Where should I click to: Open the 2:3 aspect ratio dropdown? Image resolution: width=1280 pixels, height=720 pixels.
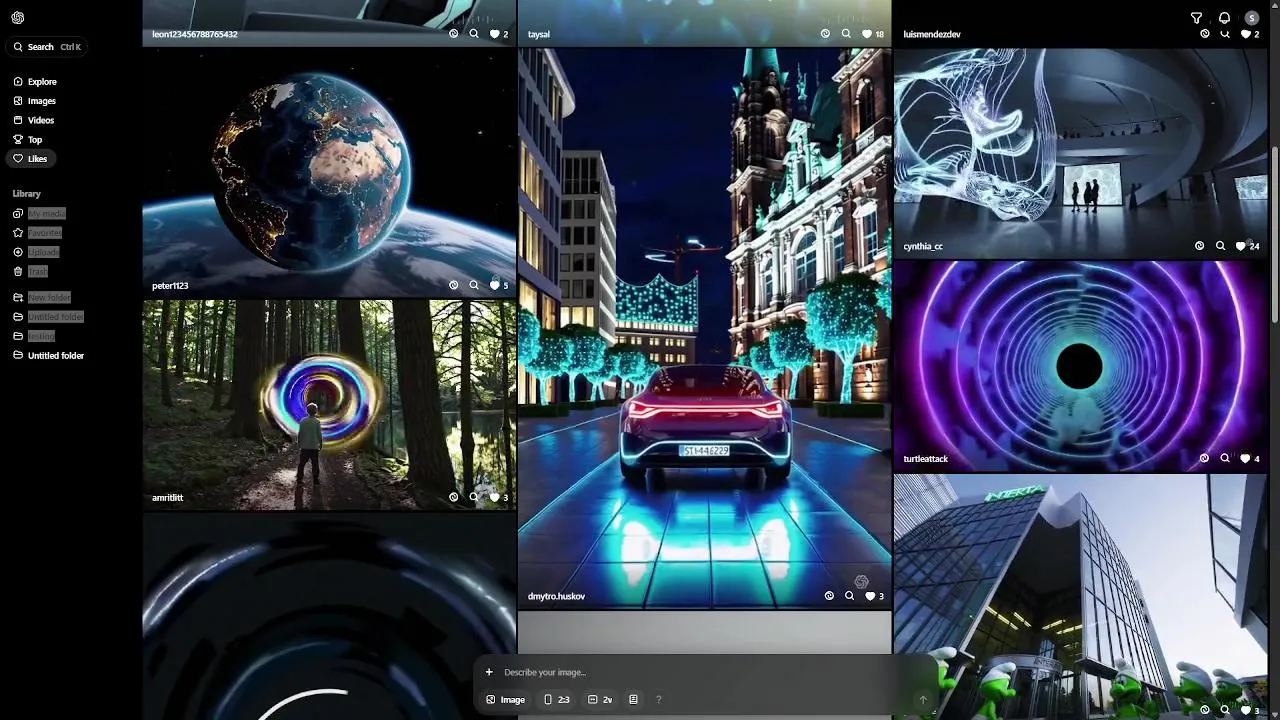pos(556,700)
